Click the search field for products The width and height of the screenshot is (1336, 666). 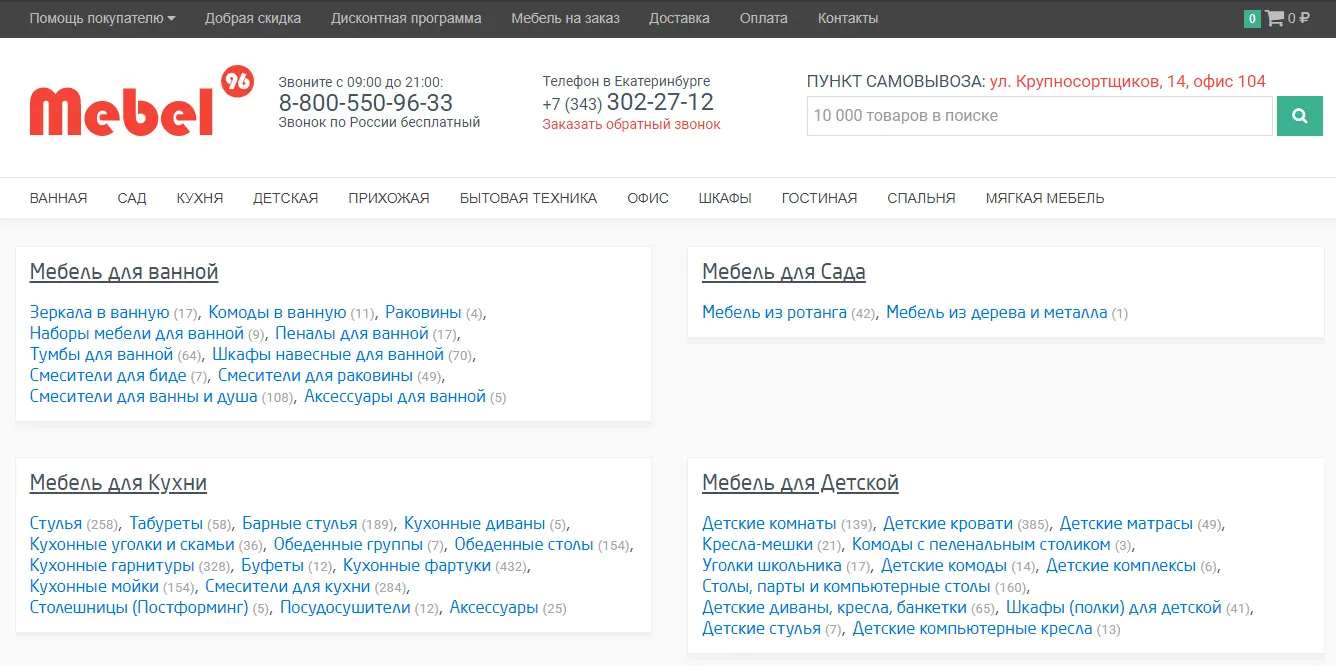point(1038,116)
